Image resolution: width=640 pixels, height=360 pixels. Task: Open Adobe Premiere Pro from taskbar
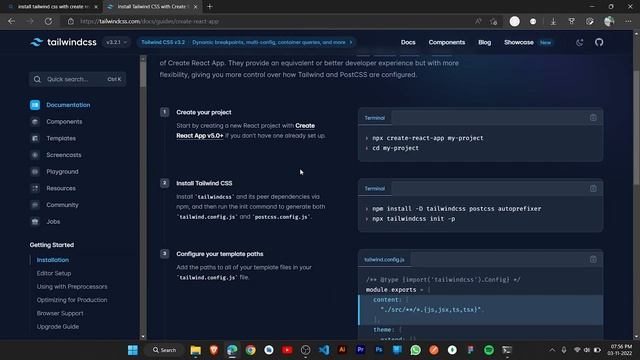pos(360,350)
